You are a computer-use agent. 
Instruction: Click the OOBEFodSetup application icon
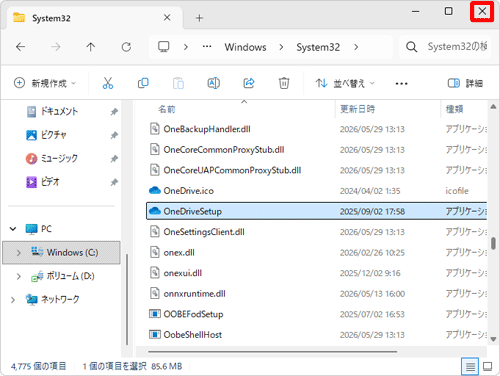tap(155, 314)
